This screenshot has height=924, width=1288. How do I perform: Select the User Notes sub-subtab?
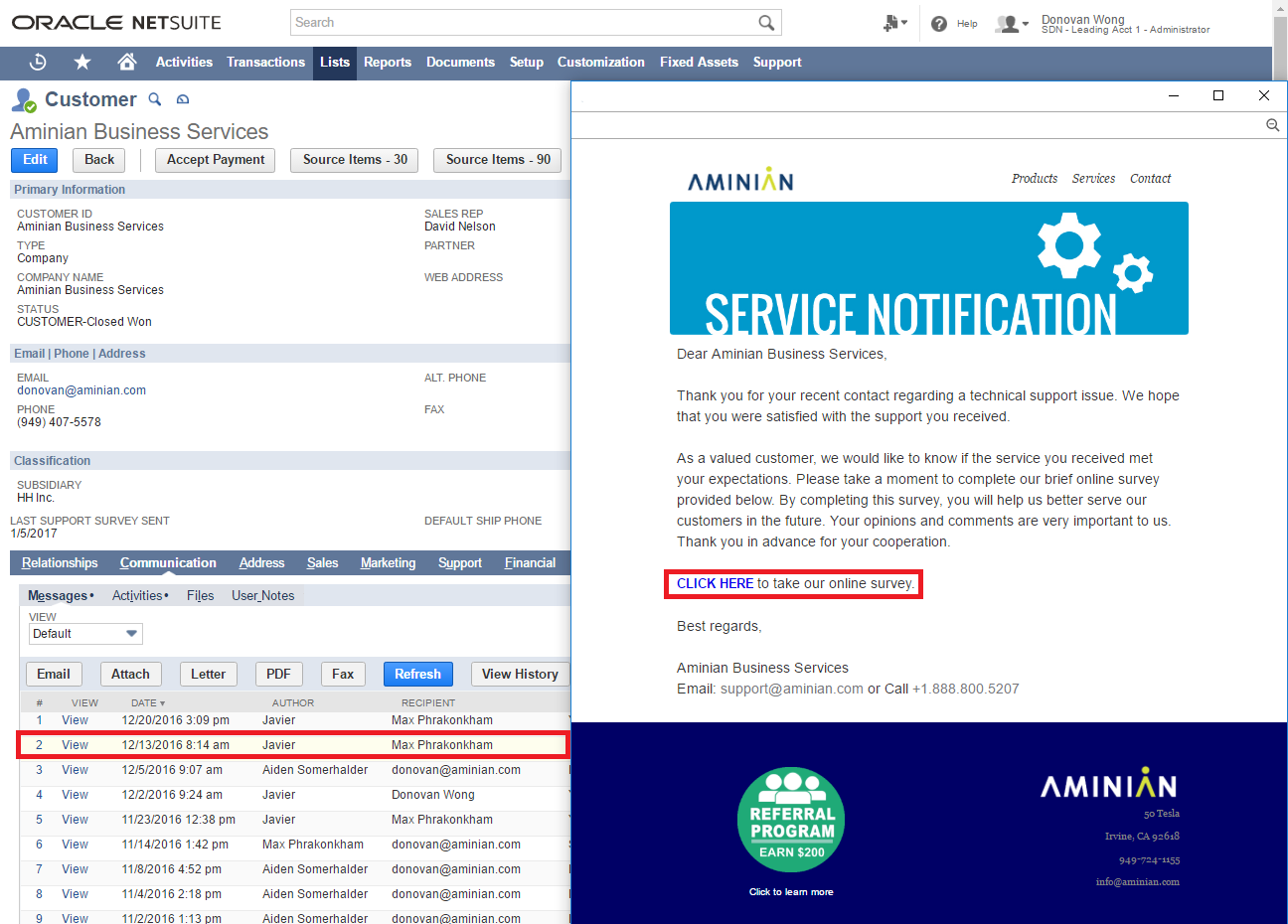[x=262, y=595]
